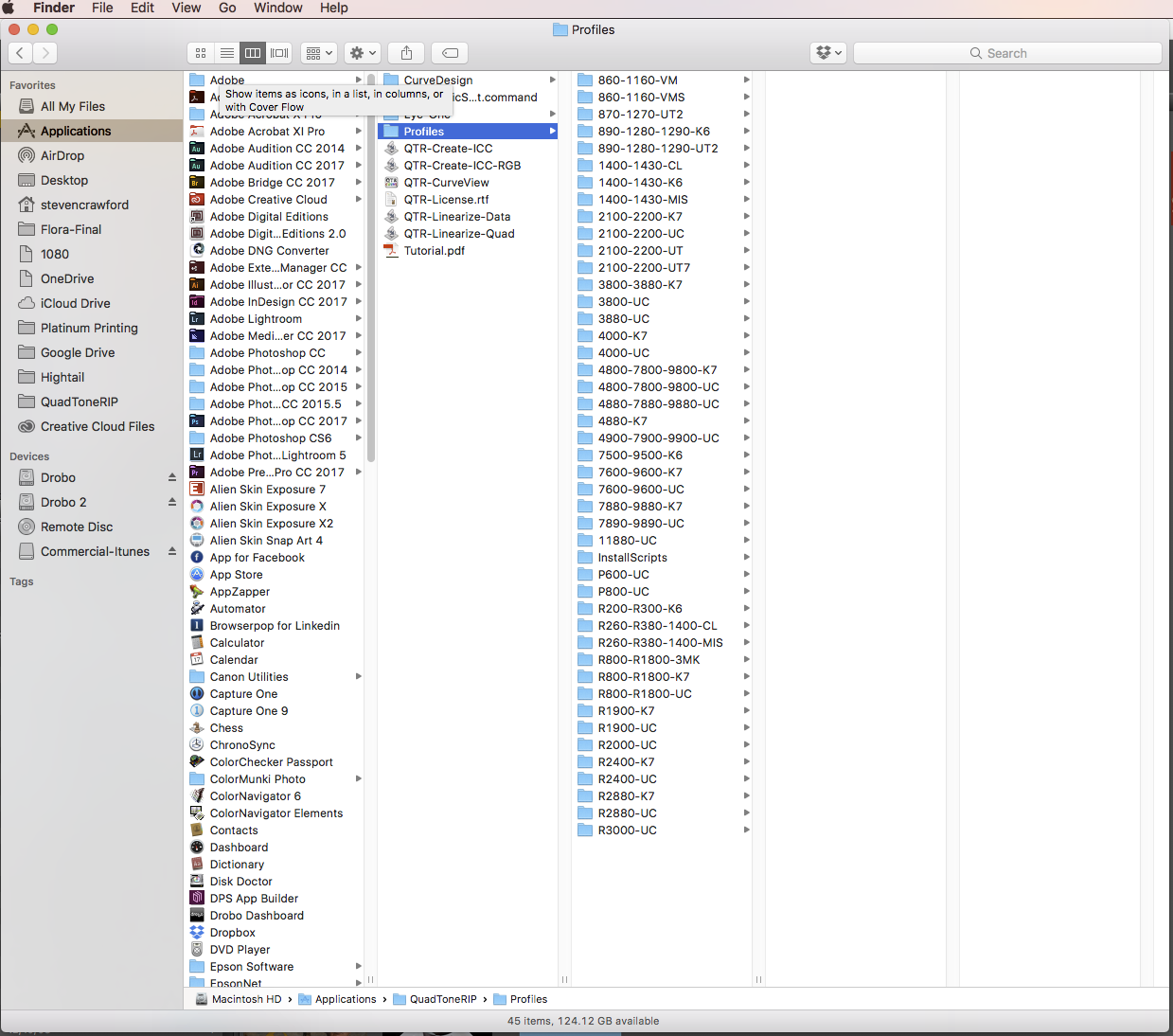Viewport: 1173px width, 1036px height.
Task: Select Adobe Bridge CC 2017 app
Action: tap(275, 182)
